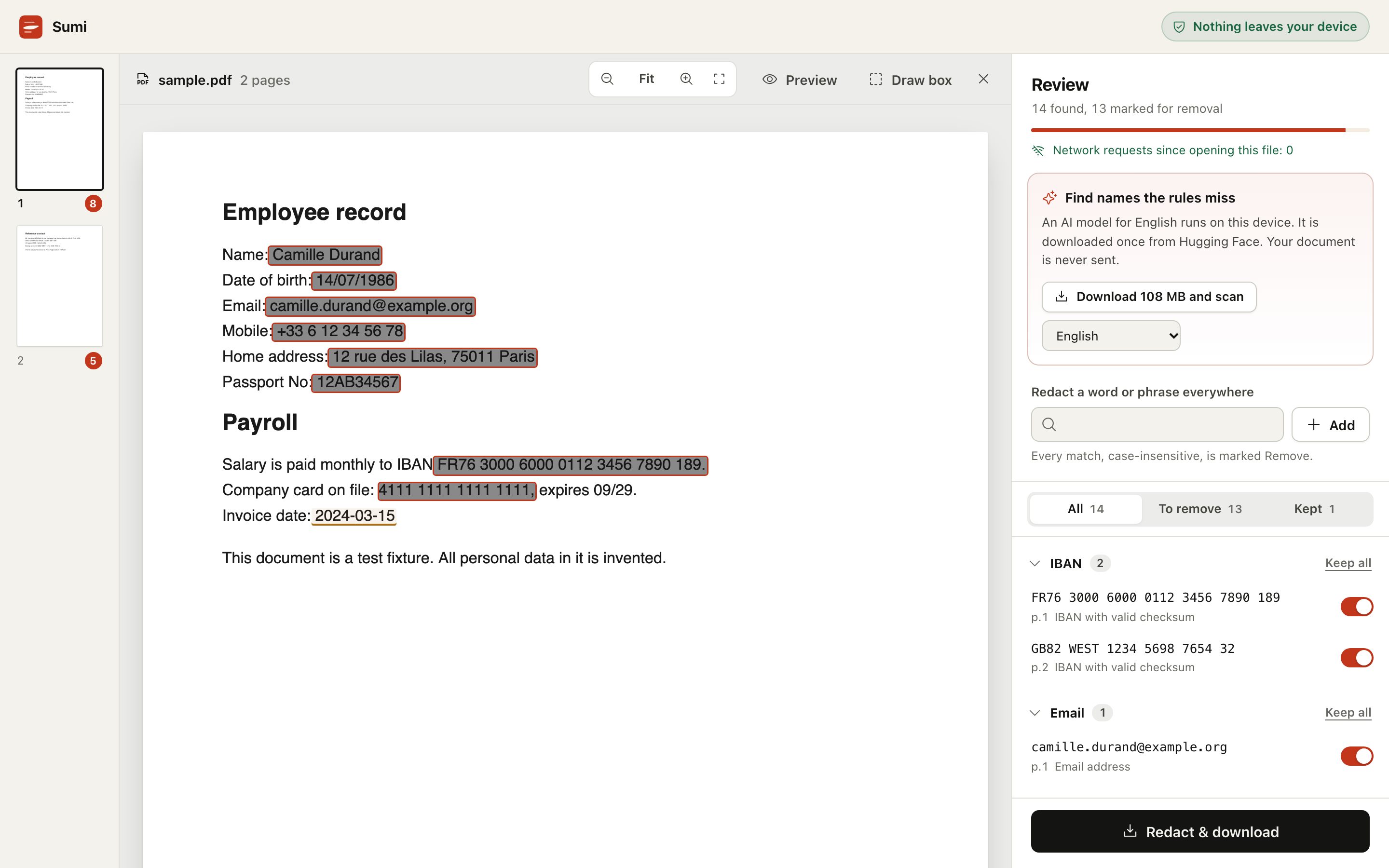Select page 1 thumbnail
1389x868 pixels.
coord(60,129)
